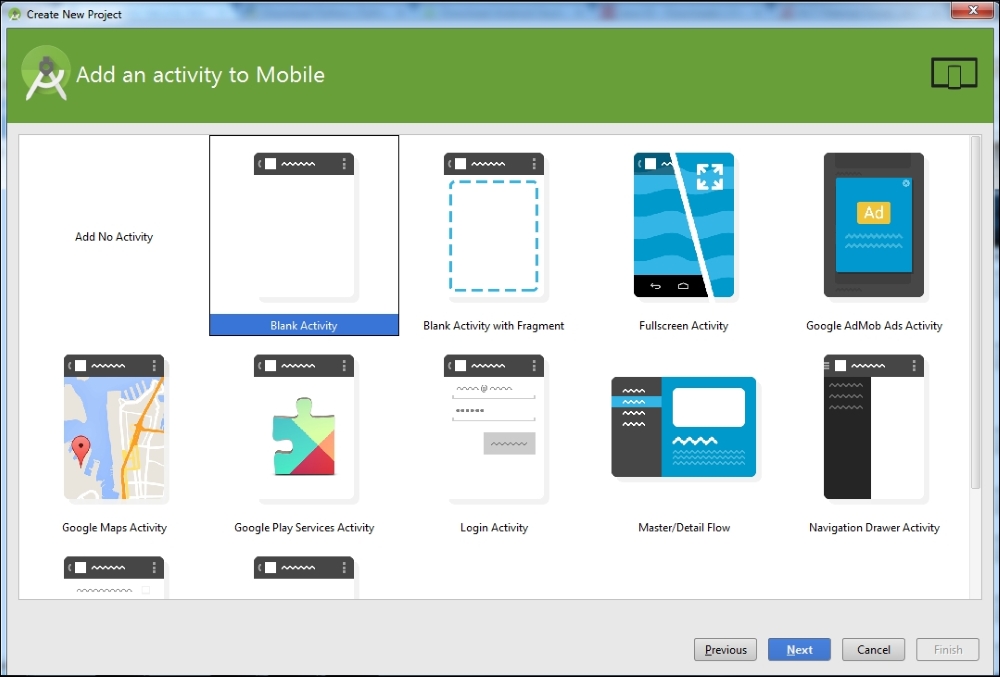Screen dimensions: 1000x677
Task: Click the device form factor icon in header
Action: click(953, 73)
